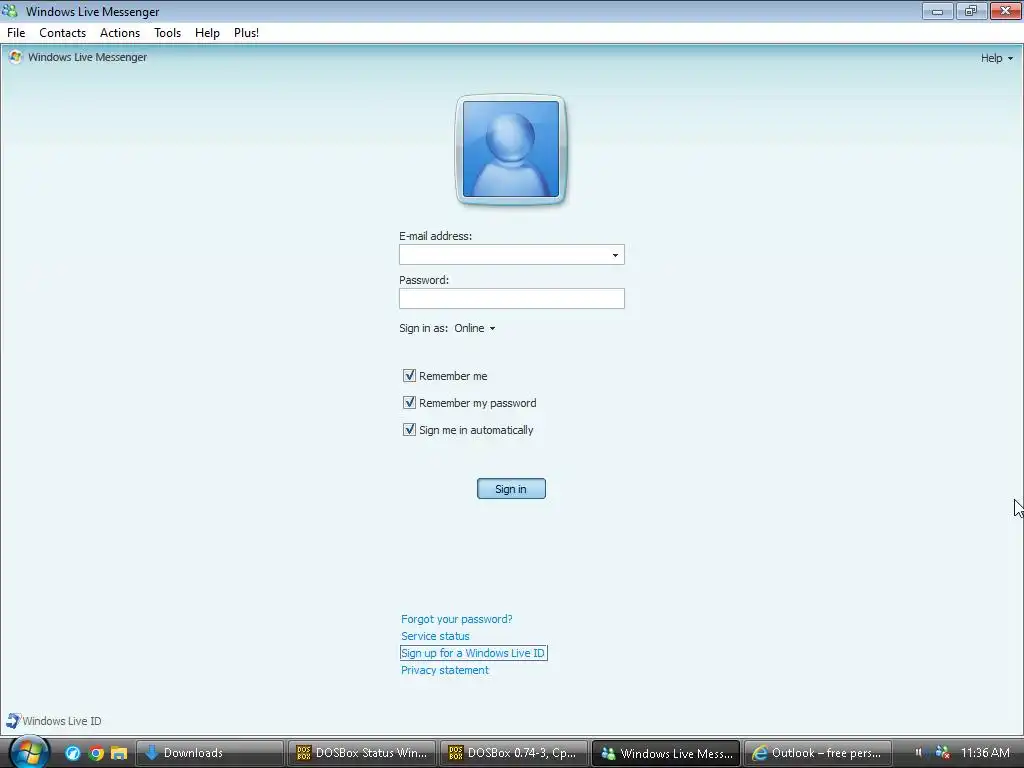Click the user display picture avatar

[x=511, y=149]
